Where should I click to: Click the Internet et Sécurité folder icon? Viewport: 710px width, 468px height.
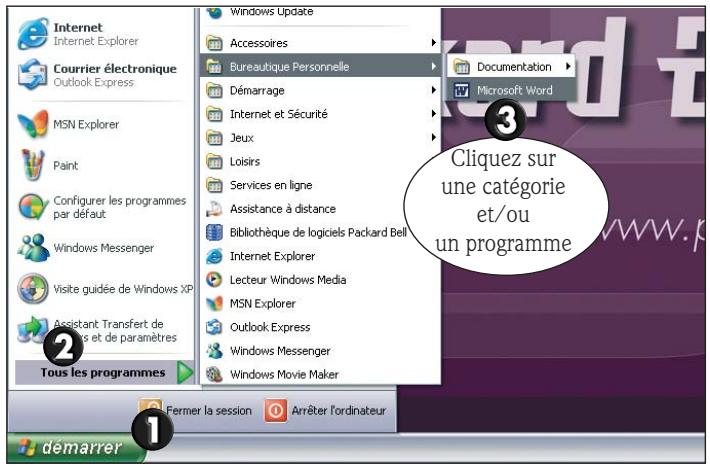pyautogui.click(x=214, y=114)
